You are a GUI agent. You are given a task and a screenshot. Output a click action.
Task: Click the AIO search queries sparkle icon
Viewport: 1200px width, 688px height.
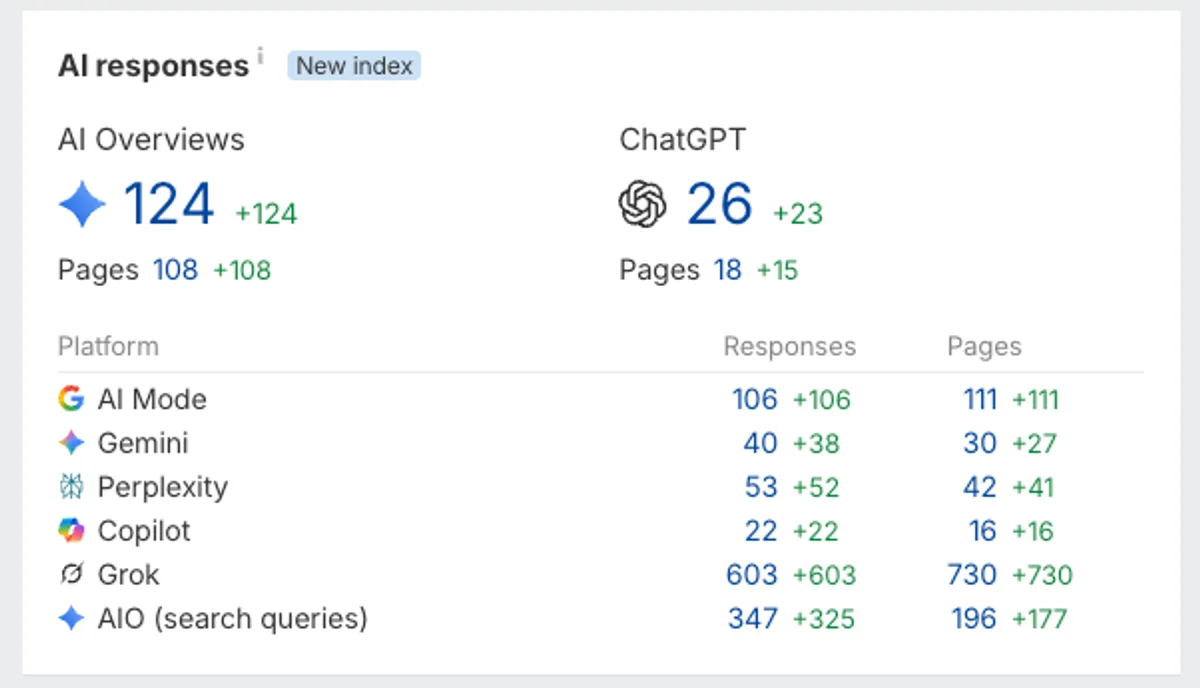71,619
